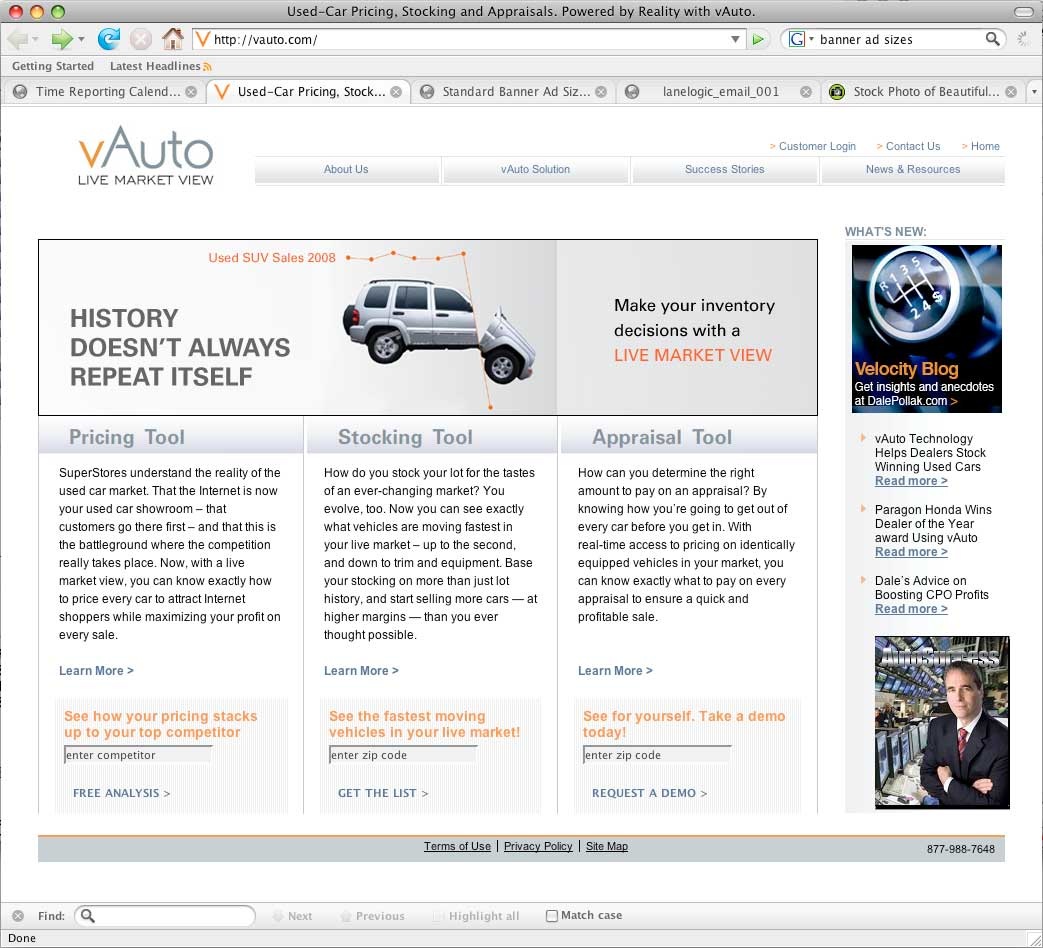This screenshot has height=948, width=1043.
Task: Open the URL history dropdown arrow
Action: point(736,39)
